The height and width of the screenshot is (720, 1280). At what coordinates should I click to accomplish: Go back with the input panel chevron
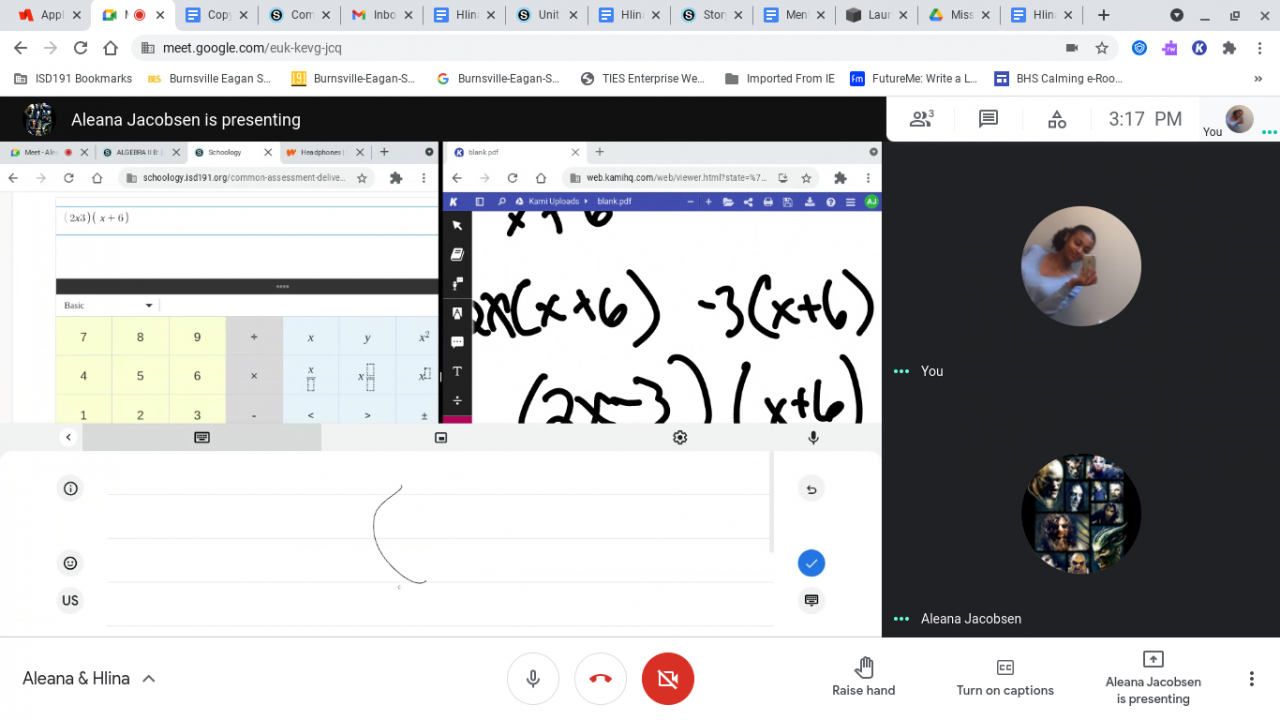tap(68, 437)
